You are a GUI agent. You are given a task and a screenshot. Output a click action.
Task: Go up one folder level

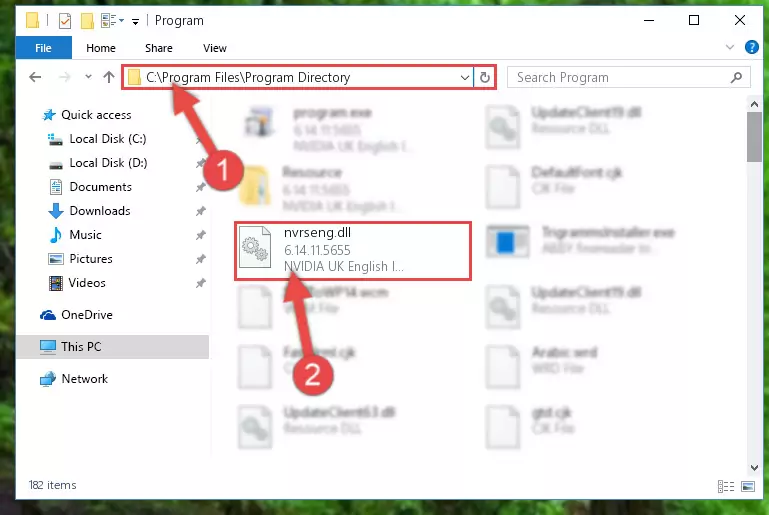(109, 77)
